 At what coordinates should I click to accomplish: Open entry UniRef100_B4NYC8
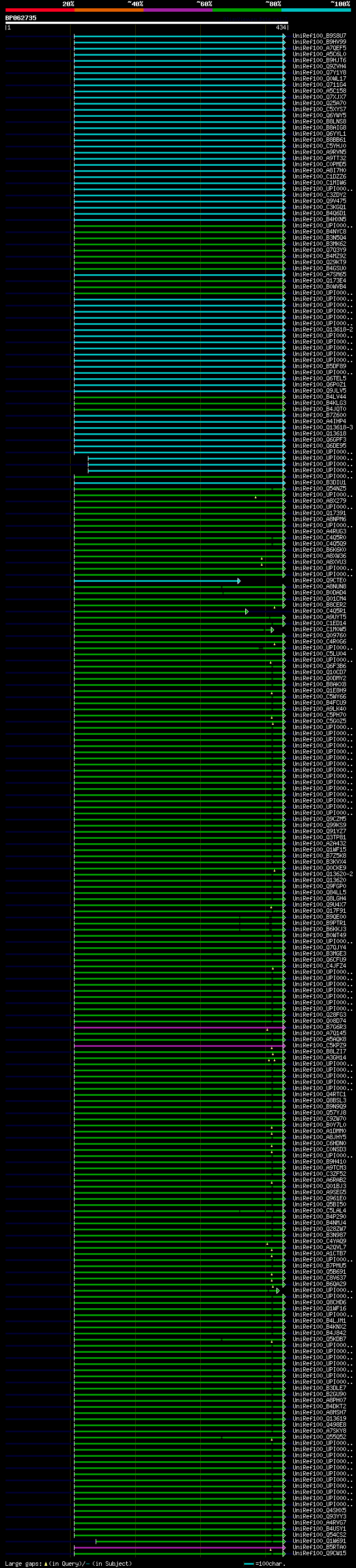point(319,232)
